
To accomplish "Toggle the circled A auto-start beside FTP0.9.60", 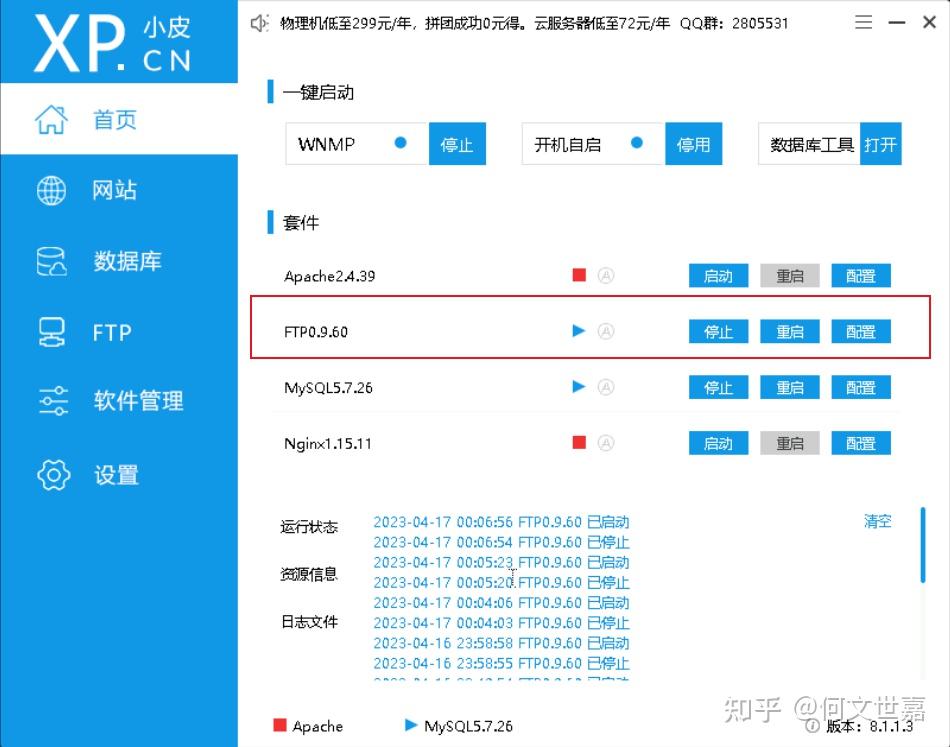I will 604,331.
